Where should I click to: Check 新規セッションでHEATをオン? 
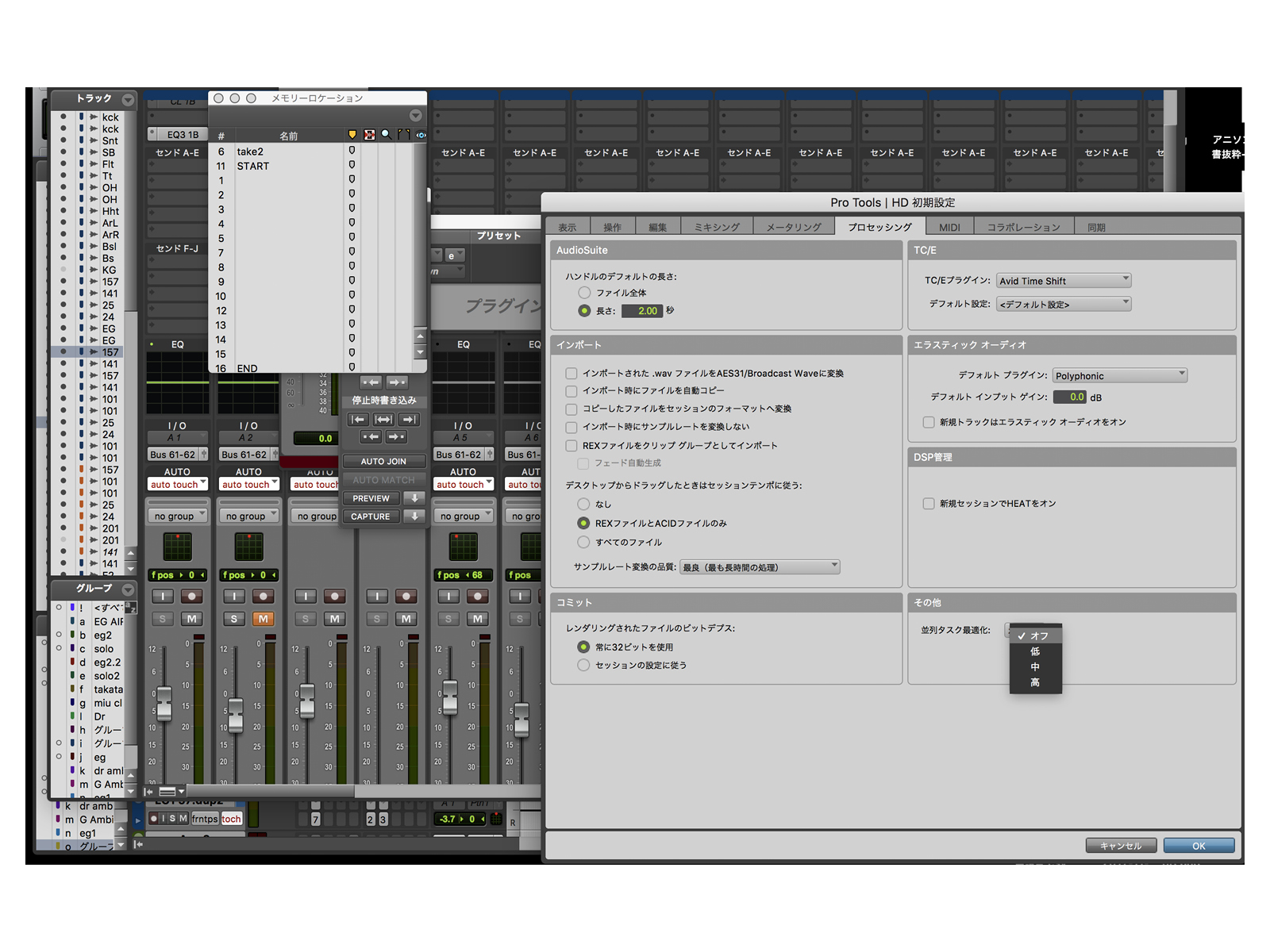pos(929,504)
